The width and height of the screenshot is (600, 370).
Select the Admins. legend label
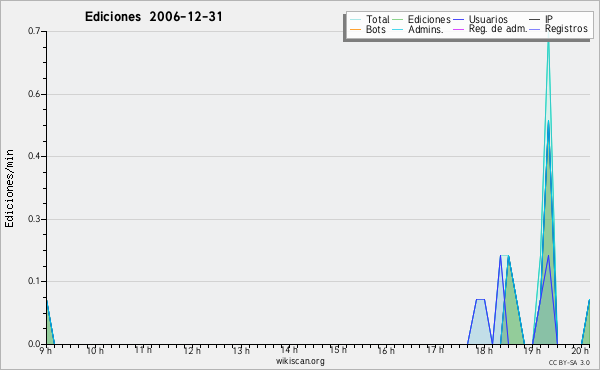[426, 29]
